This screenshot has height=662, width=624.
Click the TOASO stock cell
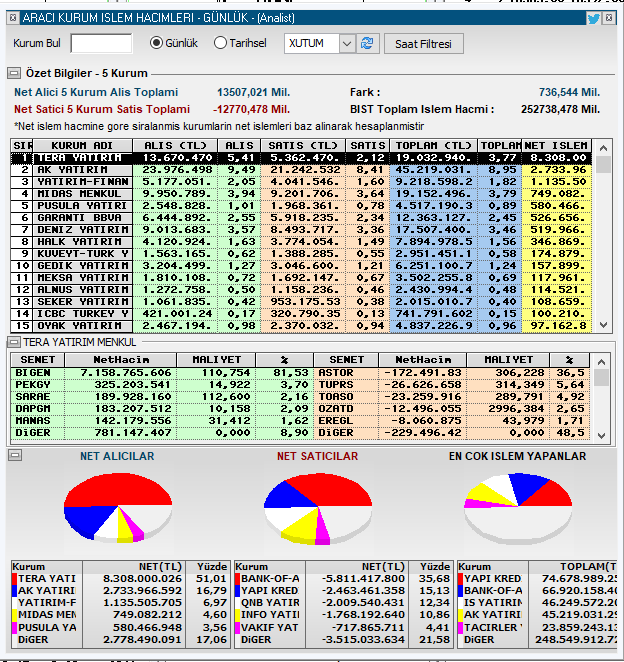[346, 397]
